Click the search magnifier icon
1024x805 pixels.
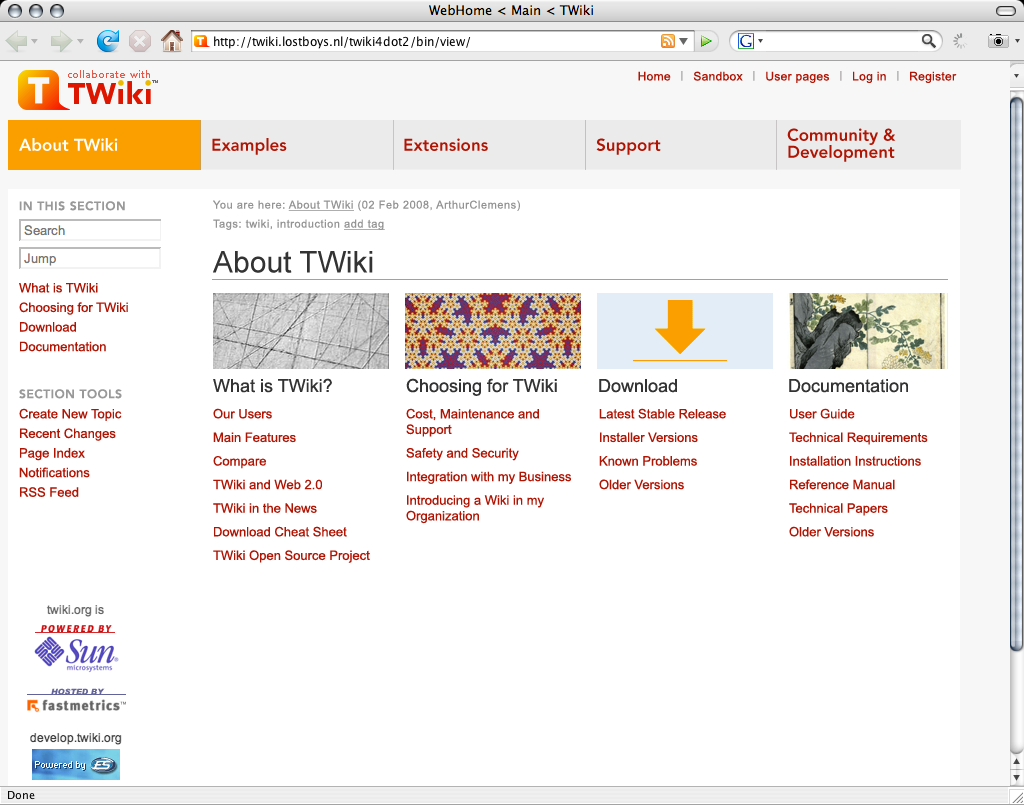(x=929, y=41)
